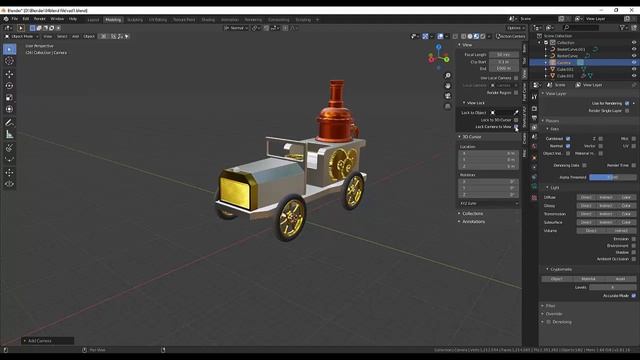Adjust the Alpha Threshold slider
640x360 pixels.
[x=613, y=178]
